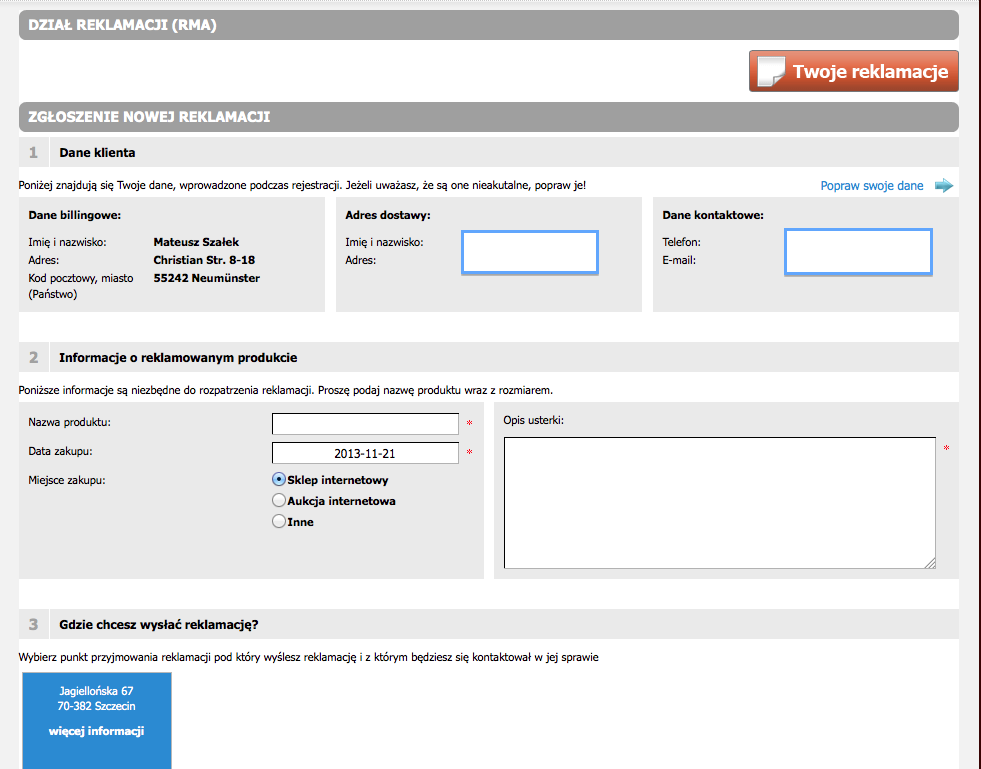Click inside the Opis usterki text area
Viewport: 981px width, 769px height.
click(x=719, y=503)
